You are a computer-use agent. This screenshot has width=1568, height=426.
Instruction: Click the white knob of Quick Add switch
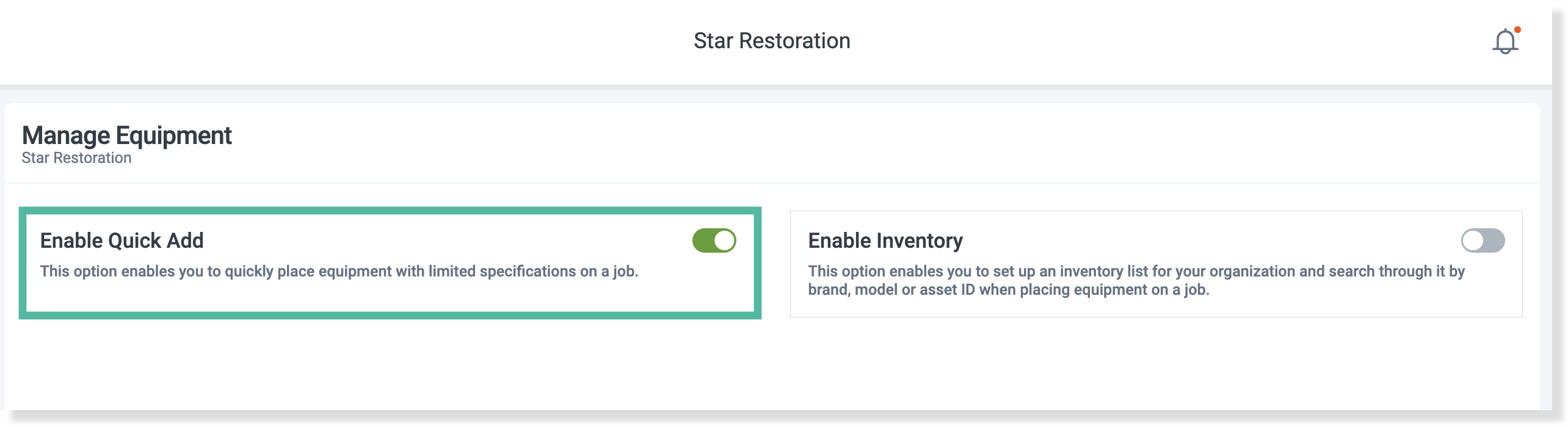pyautogui.click(x=724, y=240)
